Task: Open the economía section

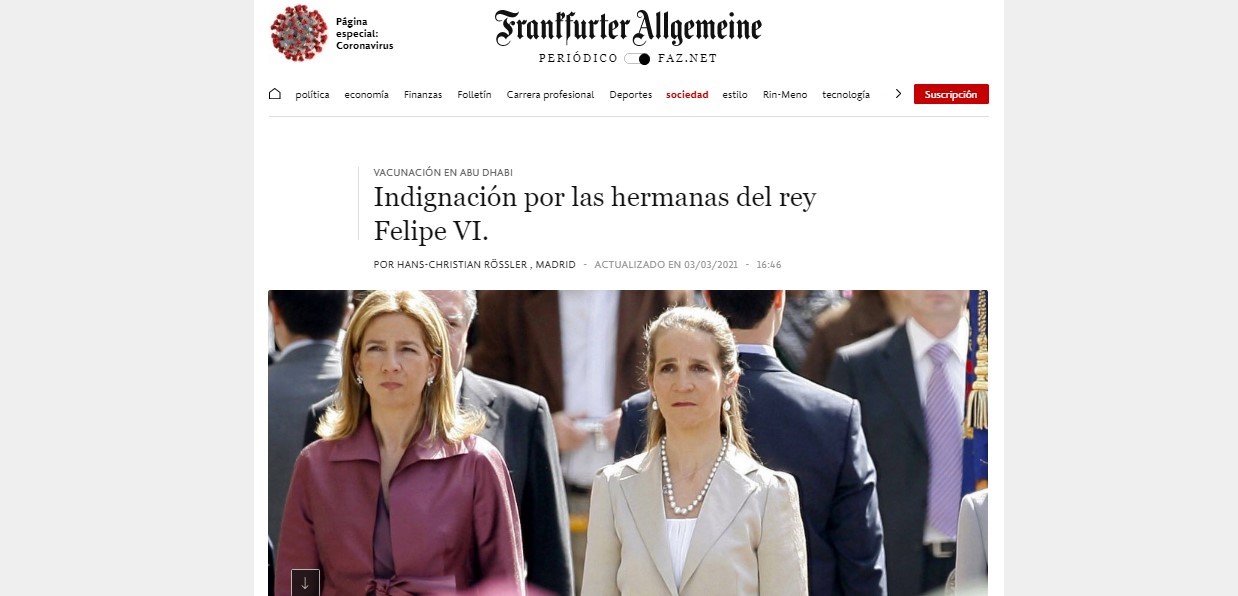Action: [366, 95]
